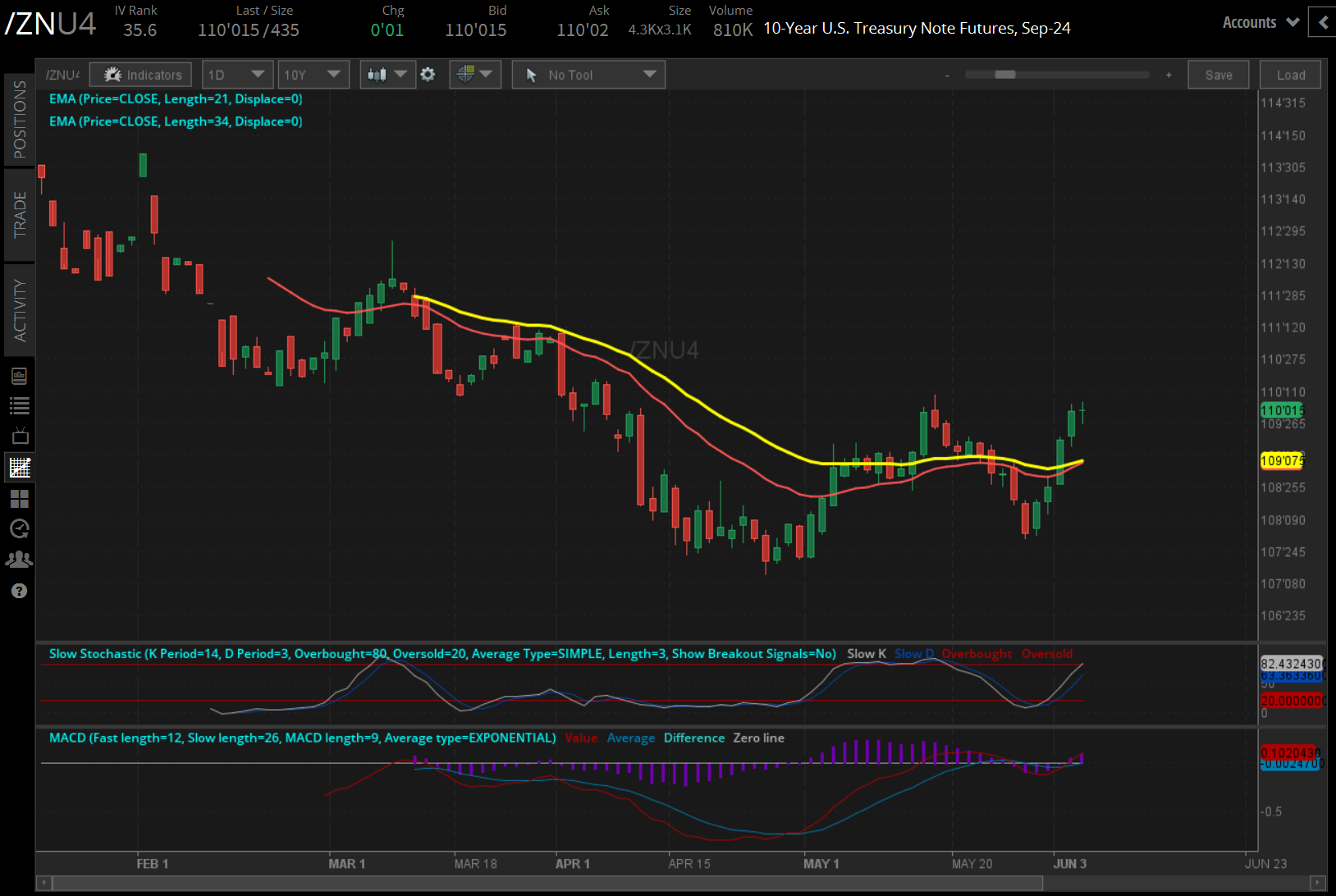Open the TV media icon in sidebar
This screenshot has height=896, width=1336.
[20, 436]
